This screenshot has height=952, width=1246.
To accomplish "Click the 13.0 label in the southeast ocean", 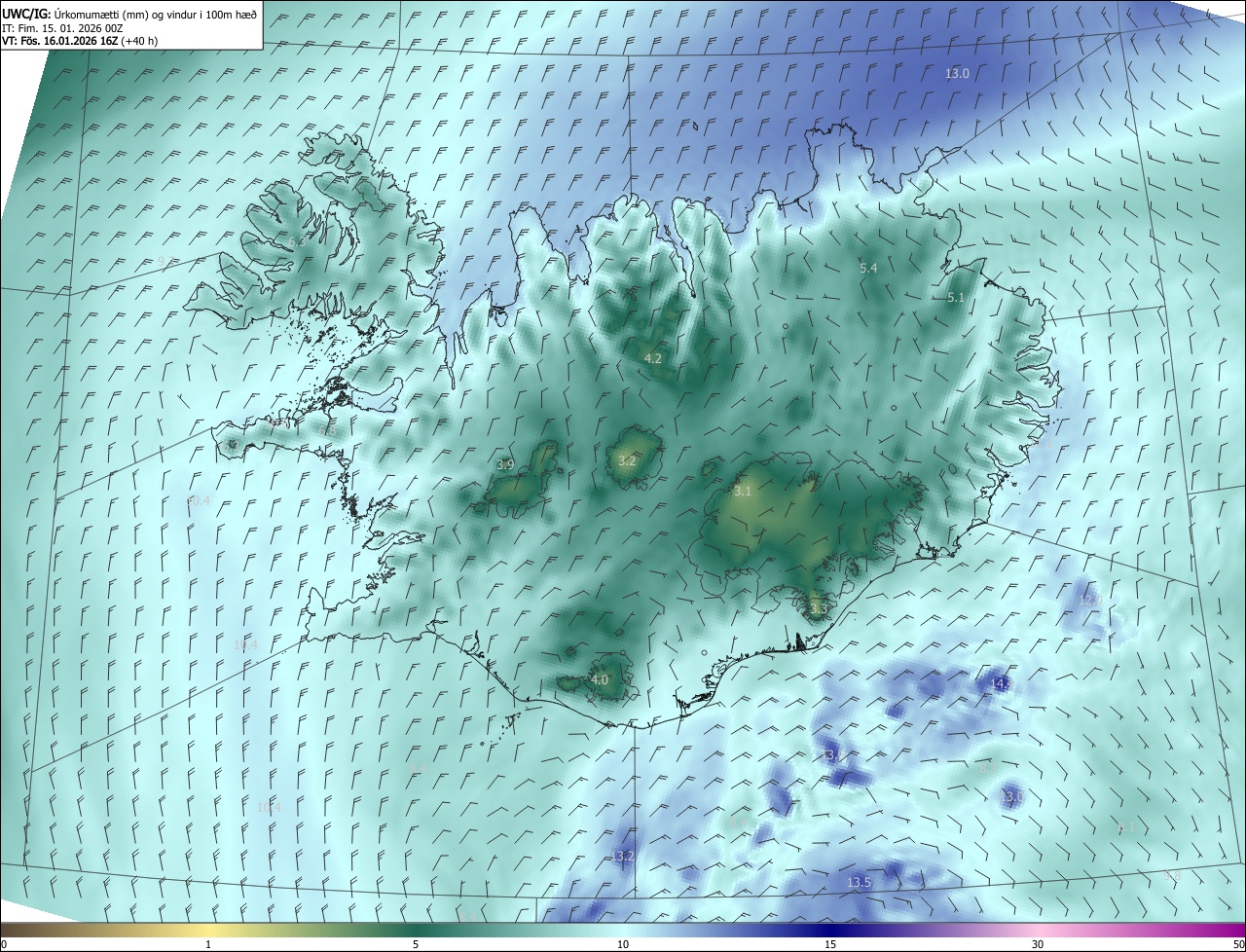I will 1011,796.
